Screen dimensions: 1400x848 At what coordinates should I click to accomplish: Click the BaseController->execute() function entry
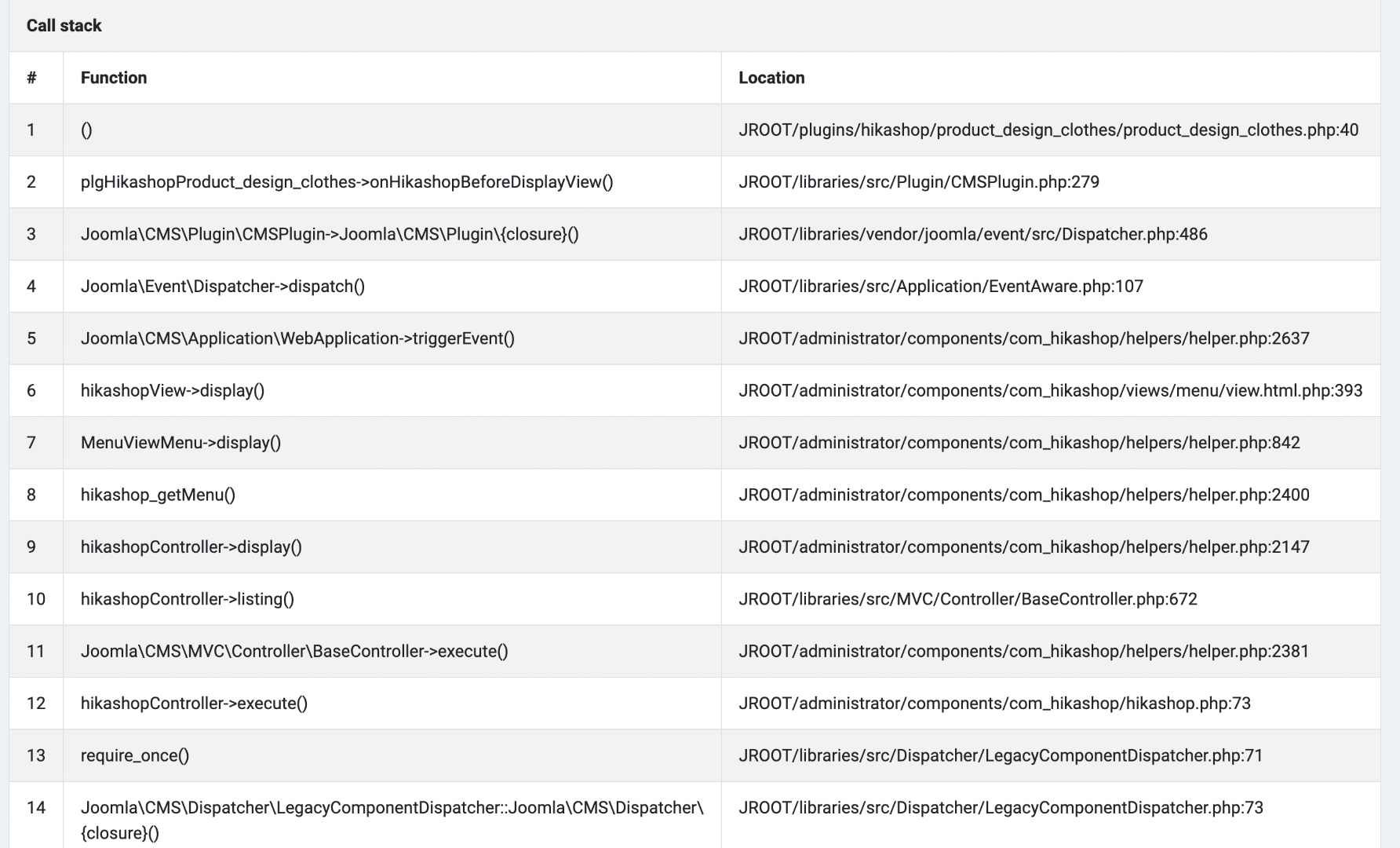[x=294, y=651]
